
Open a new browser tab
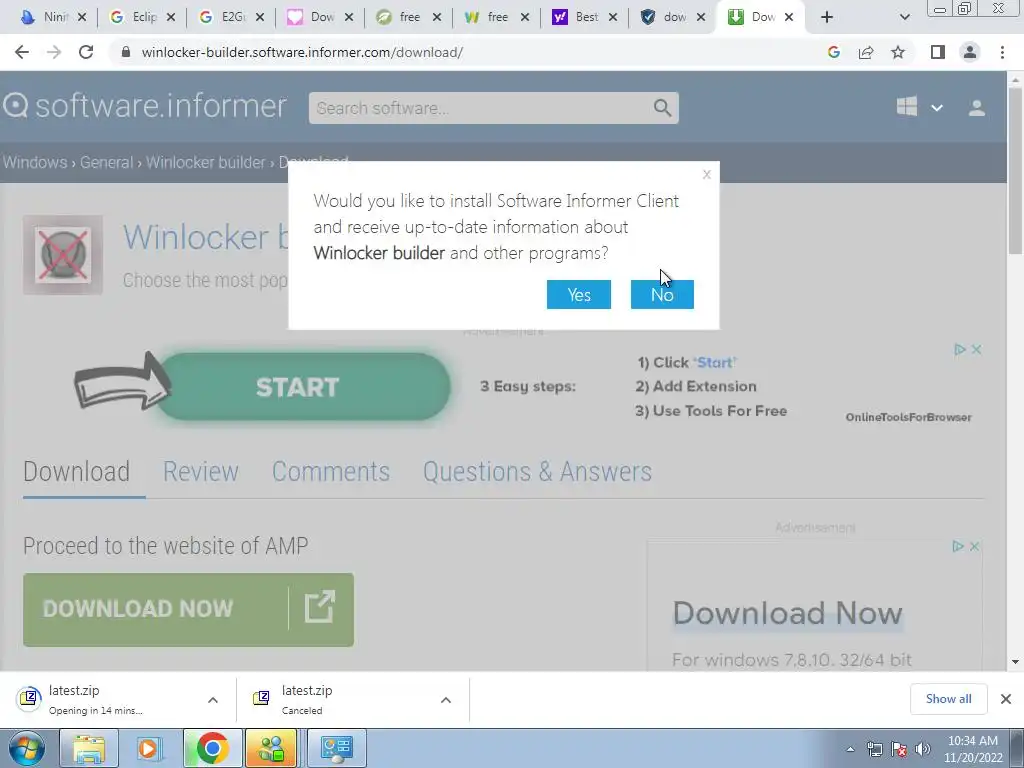pos(827,17)
